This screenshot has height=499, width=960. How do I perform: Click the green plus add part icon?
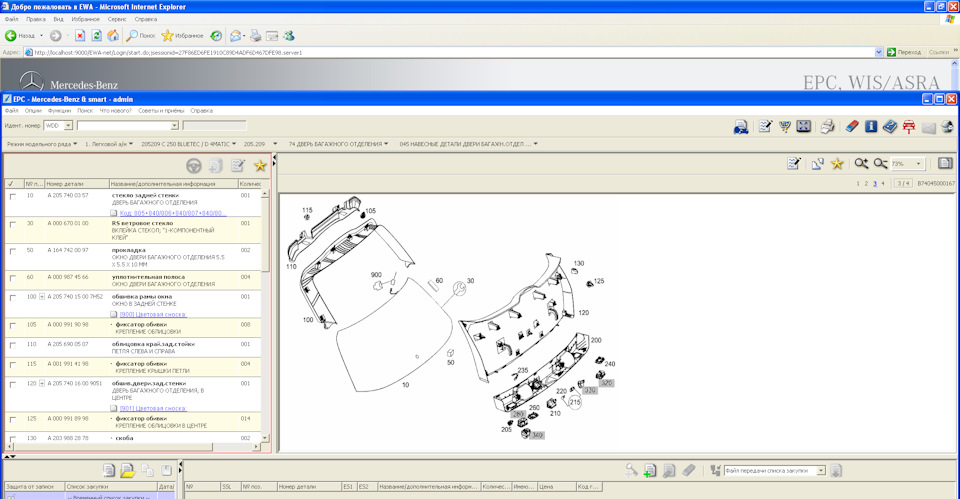coord(650,470)
